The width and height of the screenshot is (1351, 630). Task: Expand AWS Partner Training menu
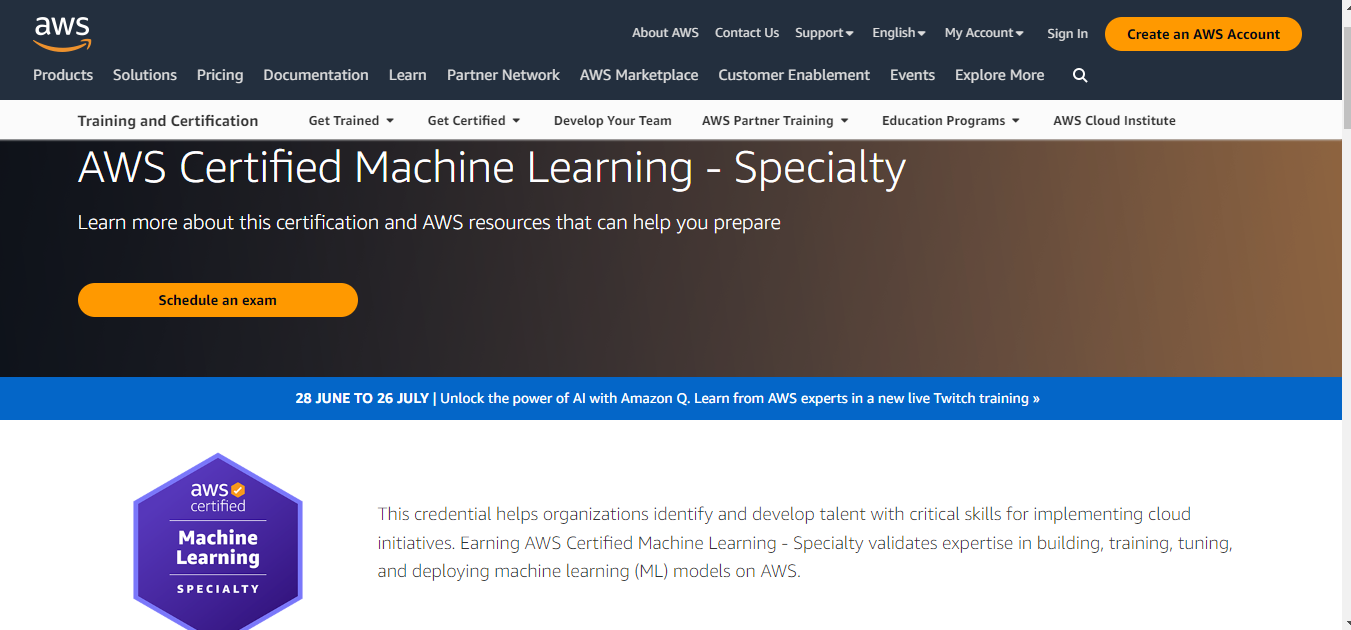point(775,121)
